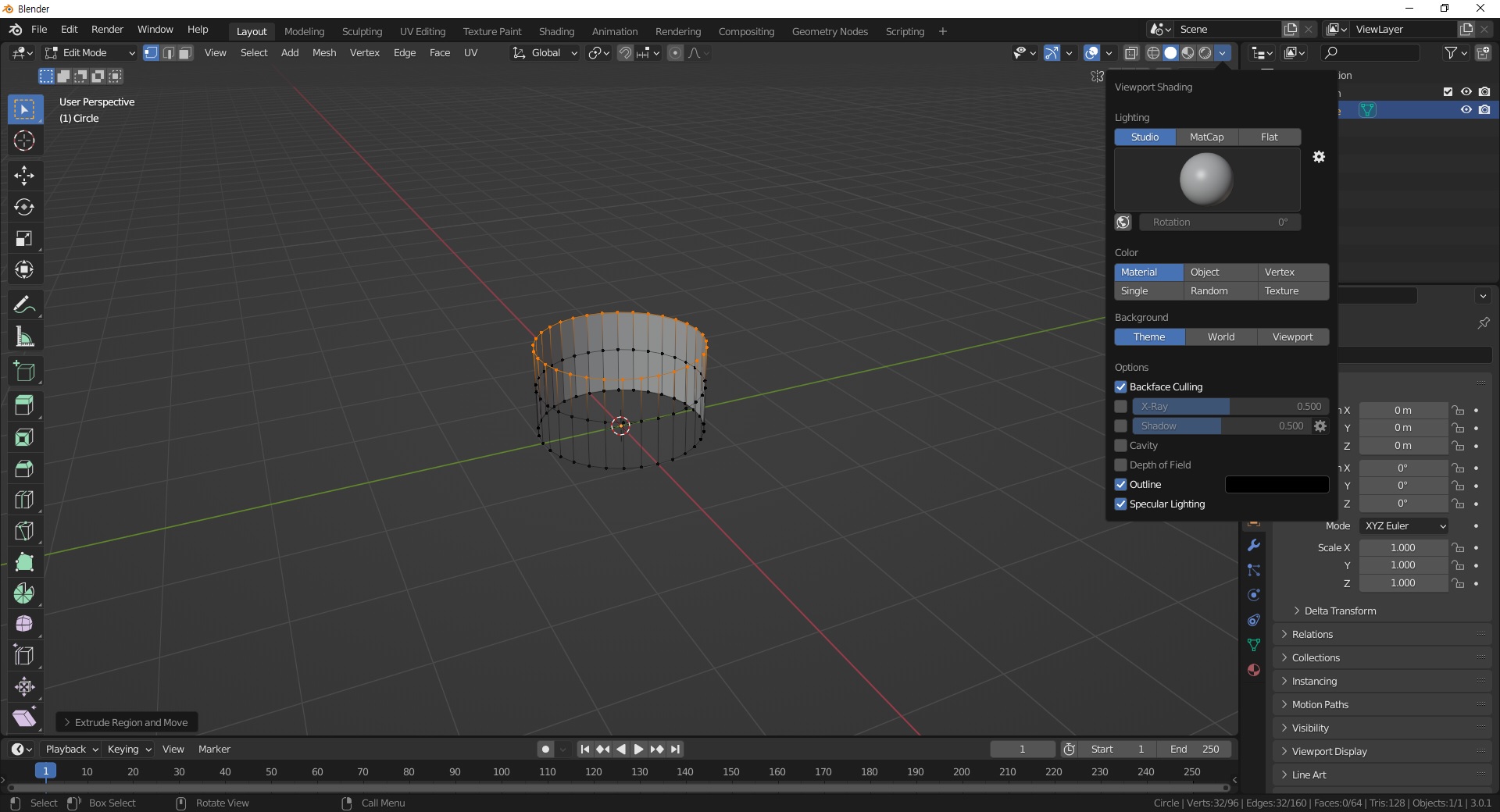Viewport: 1500px width, 812px height.
Task: Select the Measure tool
Action: [x=24, y=337]
